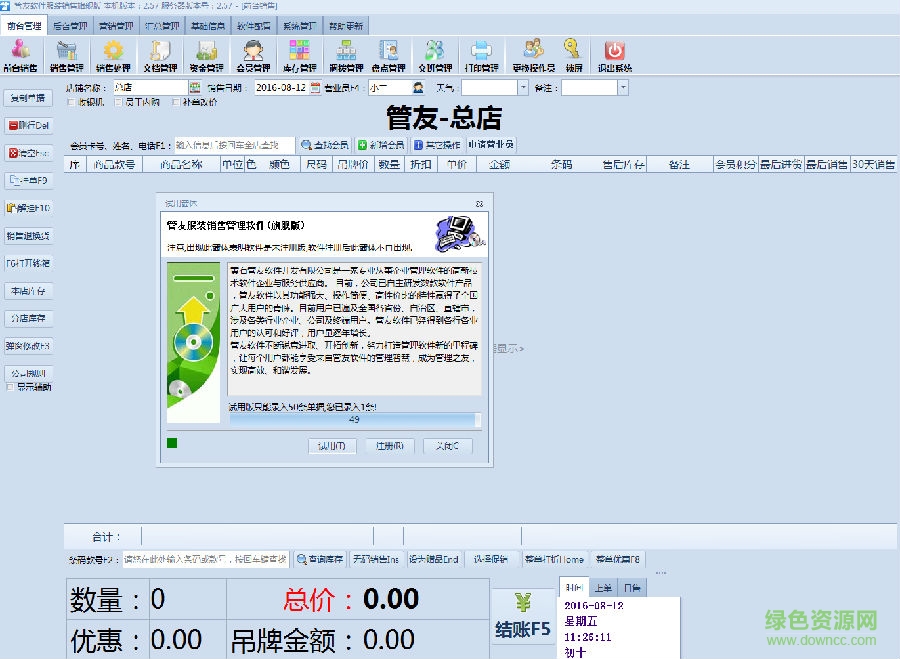Click the trial progress bar showing 49
900x659 pixels.
355,420
